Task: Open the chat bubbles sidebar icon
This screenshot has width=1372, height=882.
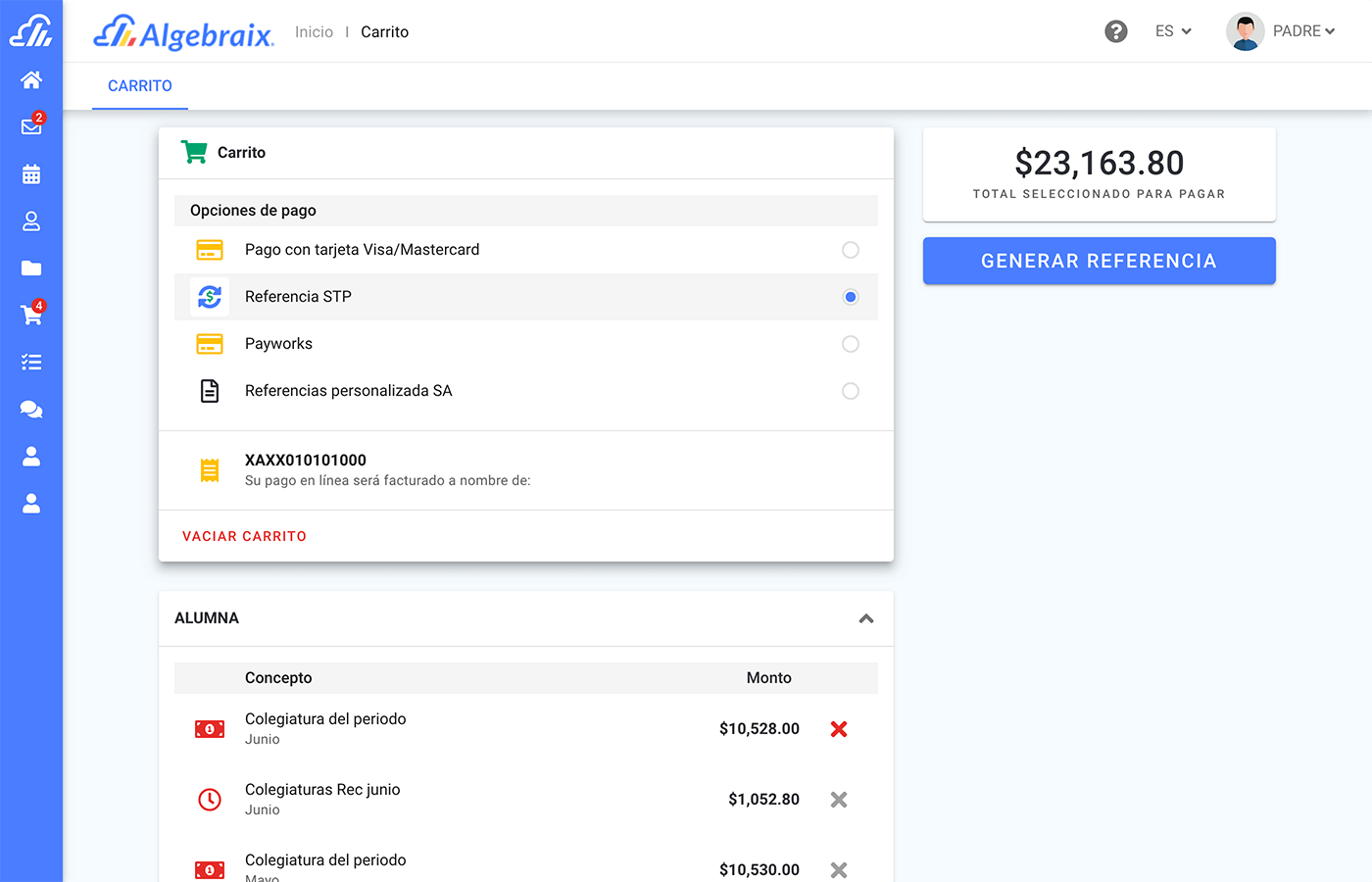Action: (x=31, y=409)
